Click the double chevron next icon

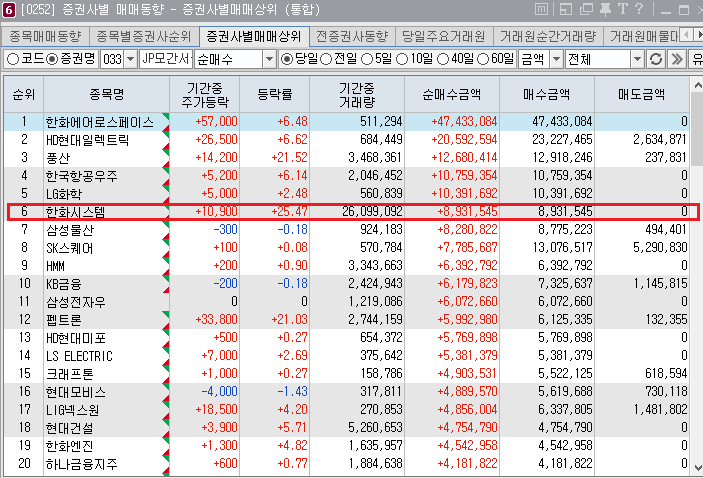pos(677,59)
